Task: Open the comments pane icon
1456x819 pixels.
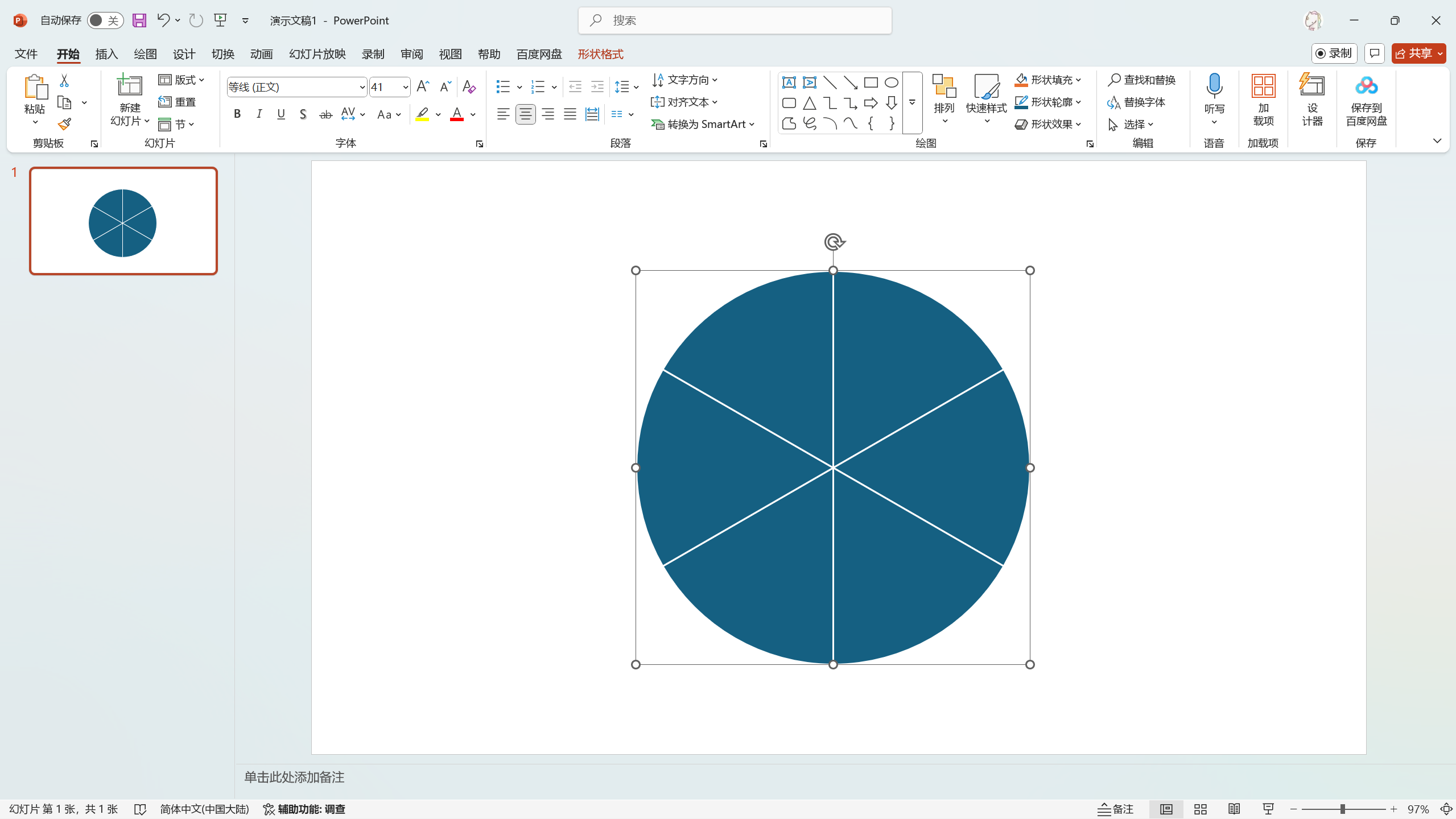Action: (x=1375, y=53)
